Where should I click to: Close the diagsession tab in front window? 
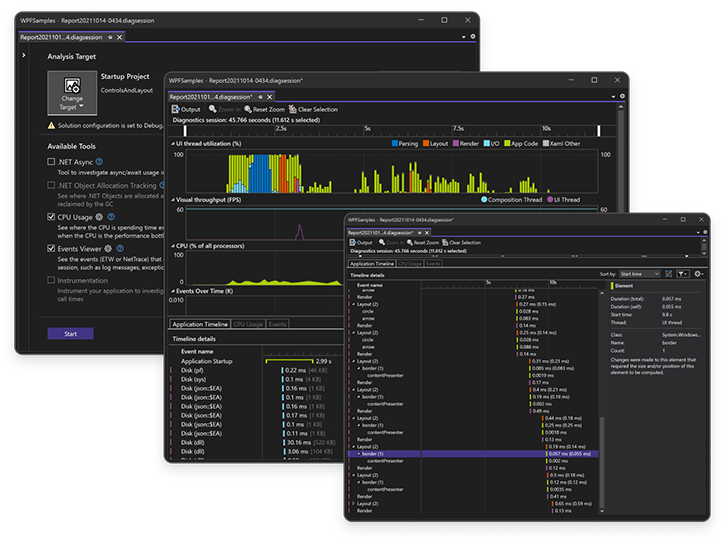[427, 233]
